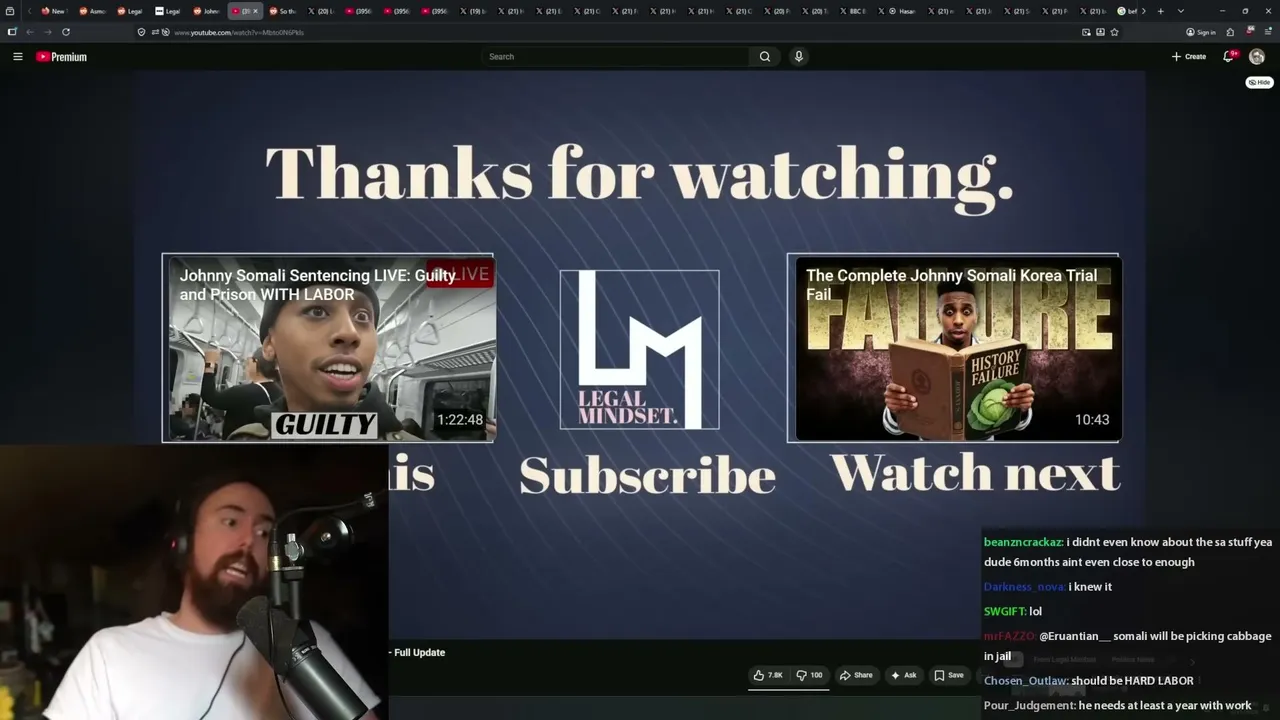Image resolution: width=1280 pixels, height=720 pixels.
Task: Open the notifications bell
Action: pos(1228,57)
